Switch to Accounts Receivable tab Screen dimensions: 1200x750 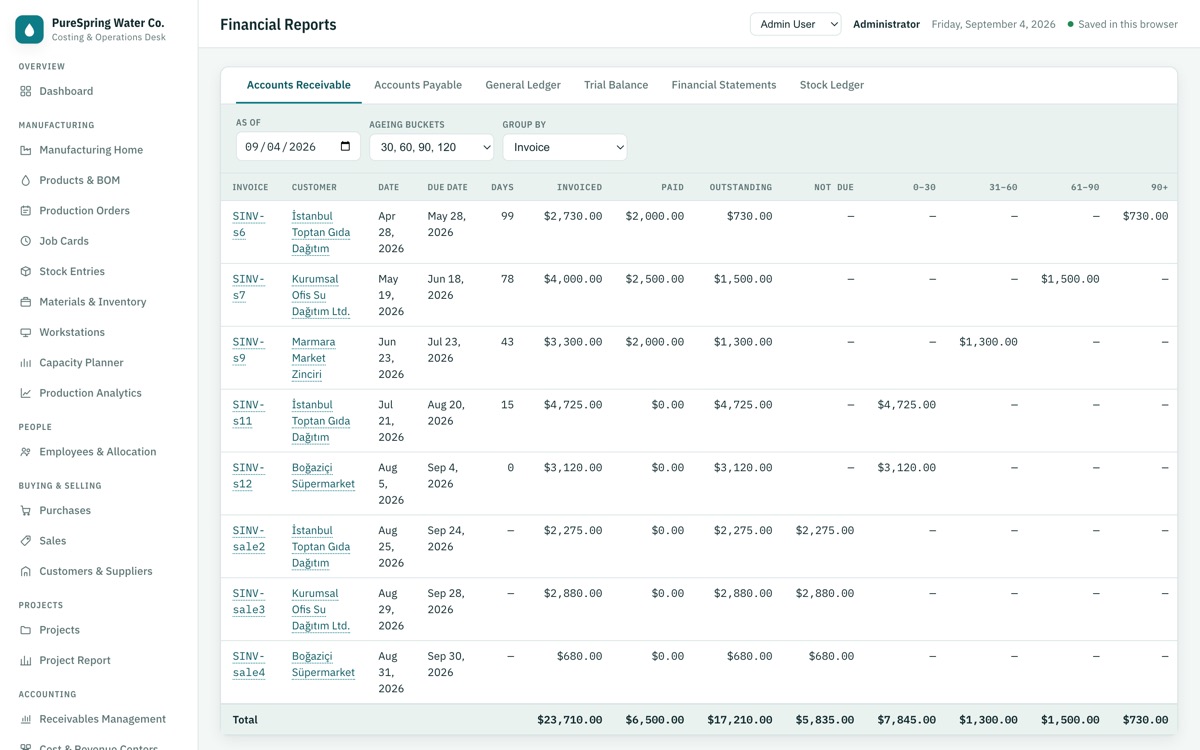pyautogui.click(x=299, y=85)
